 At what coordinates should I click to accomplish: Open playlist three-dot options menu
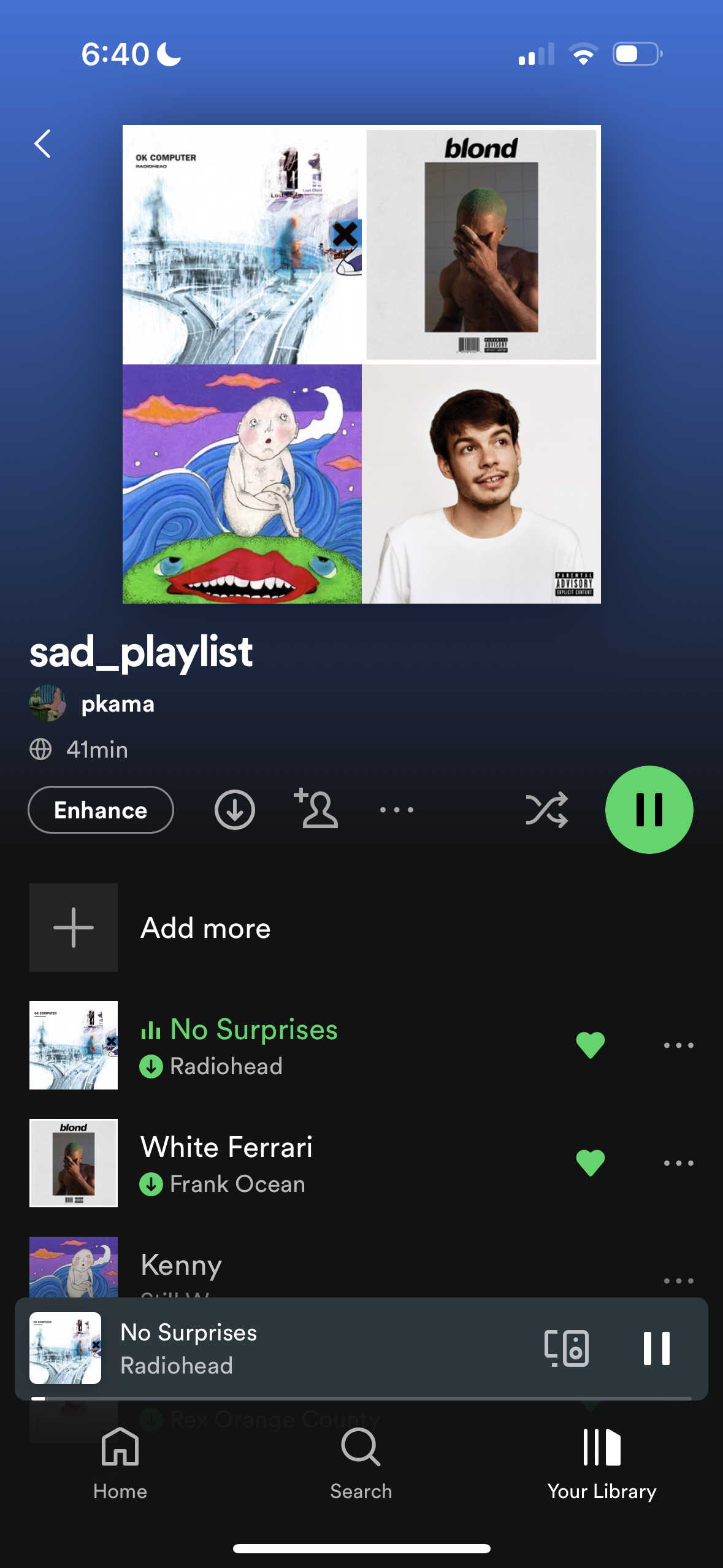397,810
